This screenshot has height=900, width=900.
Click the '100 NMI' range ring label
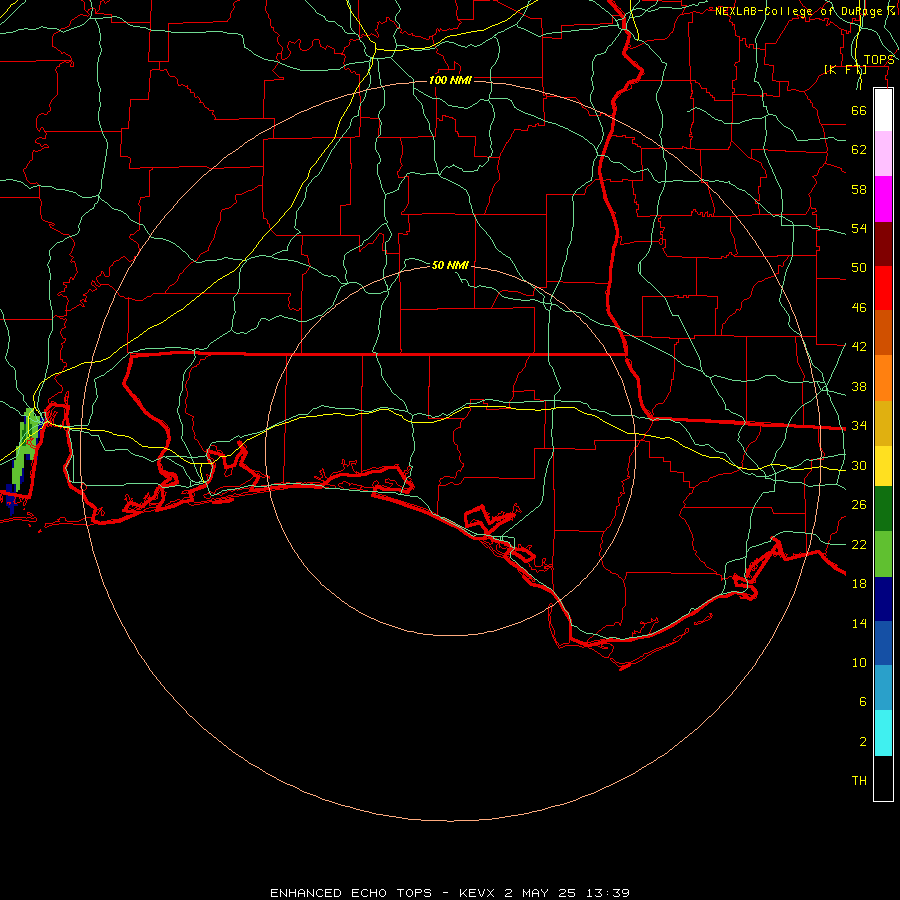pos(450,80)
